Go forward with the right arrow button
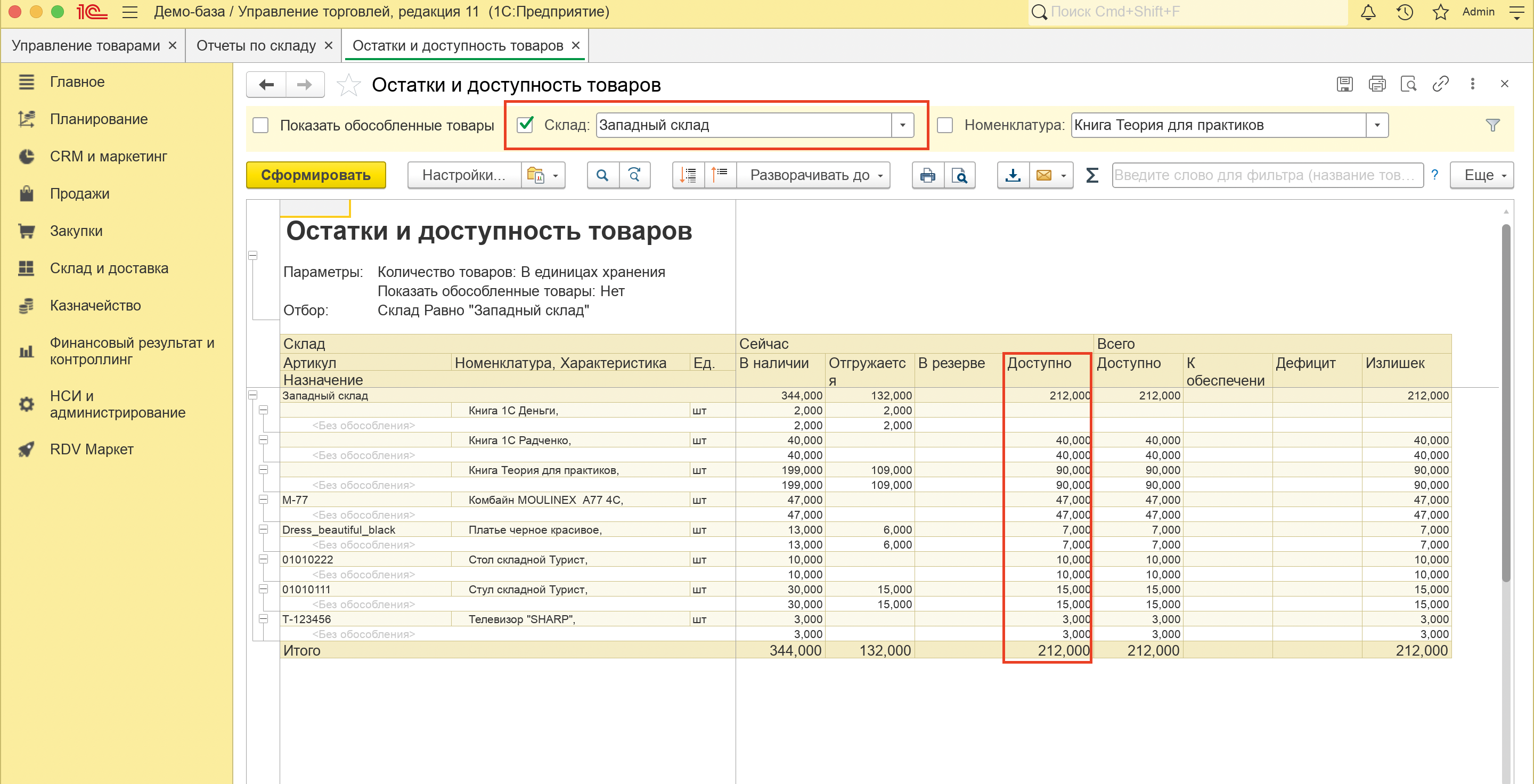The image size is (1534, 784). [305, 85]
